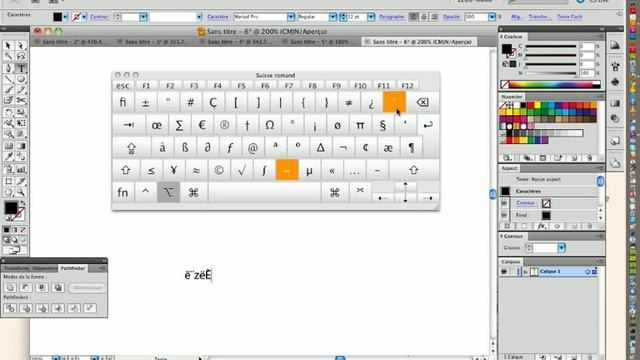Viewport: 640px width, 360px height.
Task: Select the Selection (black arrow) tool
Action: click(8, 45)
